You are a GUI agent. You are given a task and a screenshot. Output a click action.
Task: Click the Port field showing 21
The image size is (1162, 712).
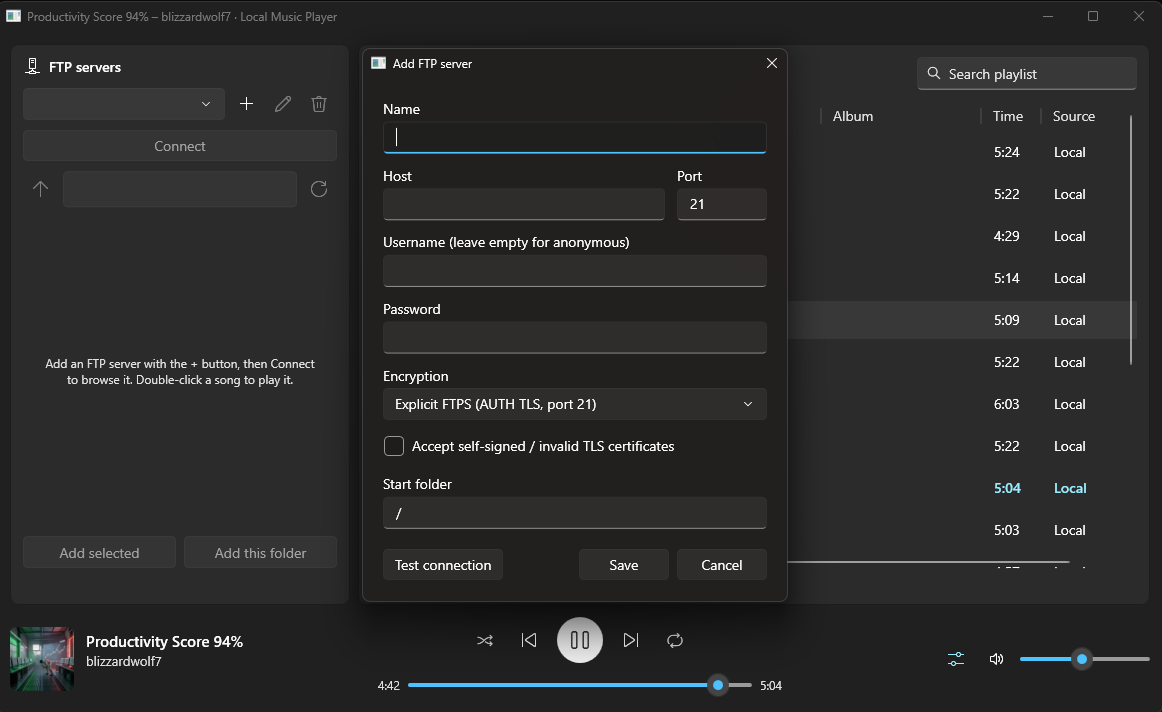(x=721, y=204)
